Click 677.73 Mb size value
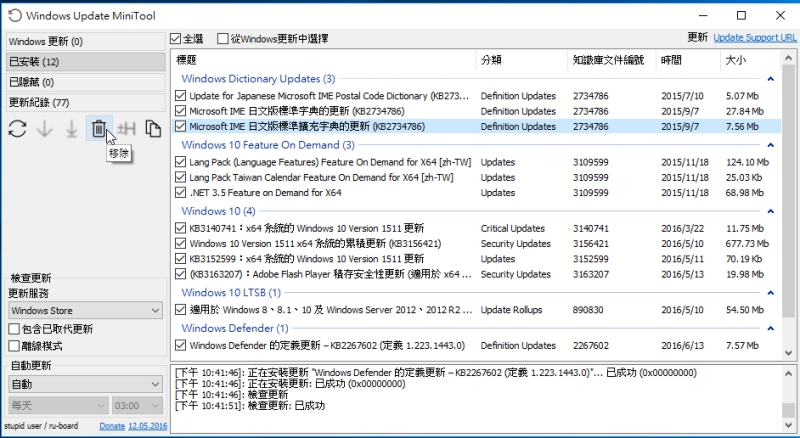Screen dimensions: 800x438 (x=747, y=244)
